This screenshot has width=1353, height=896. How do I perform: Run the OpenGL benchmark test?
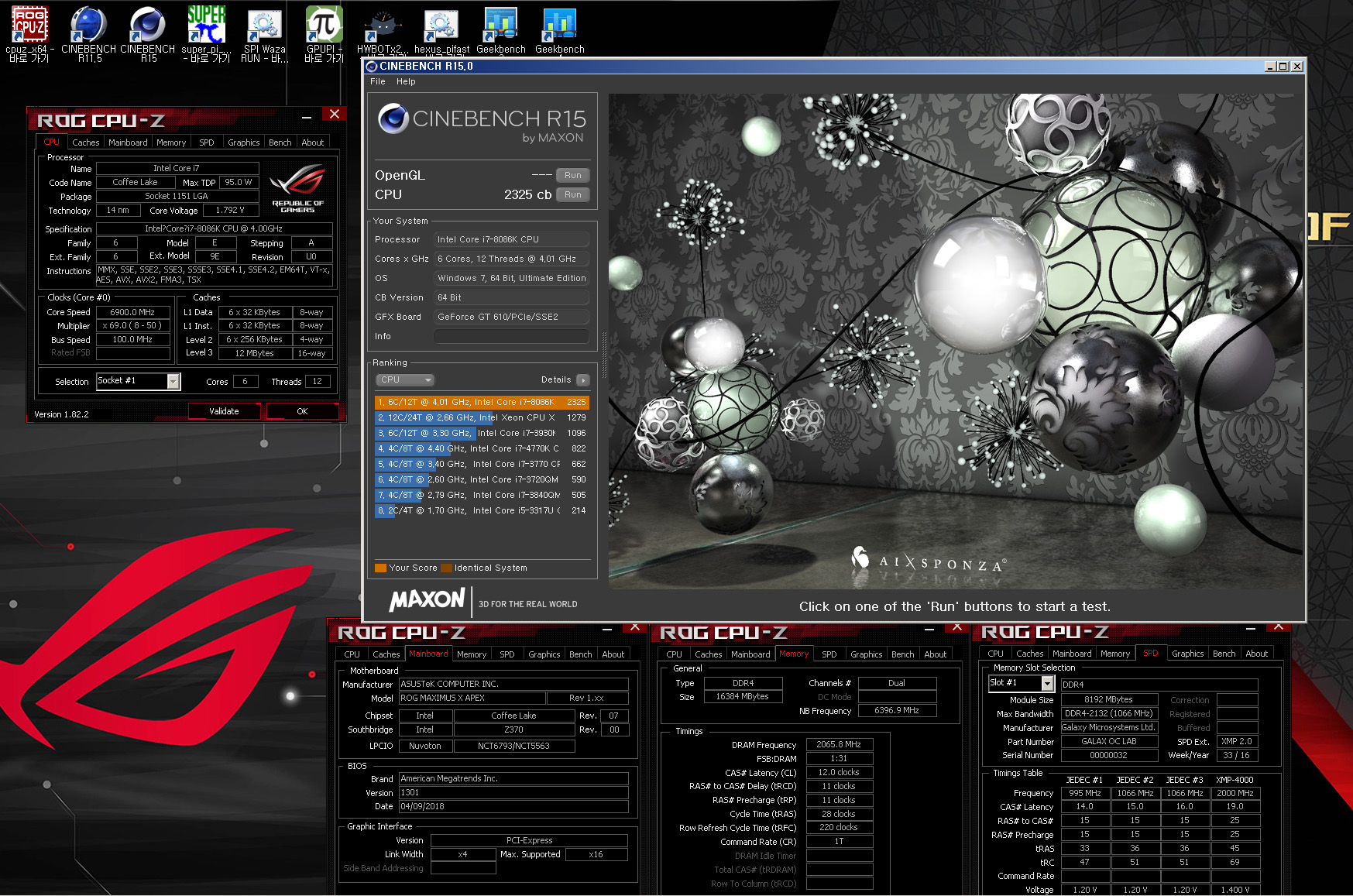click(x=573, y=175)
